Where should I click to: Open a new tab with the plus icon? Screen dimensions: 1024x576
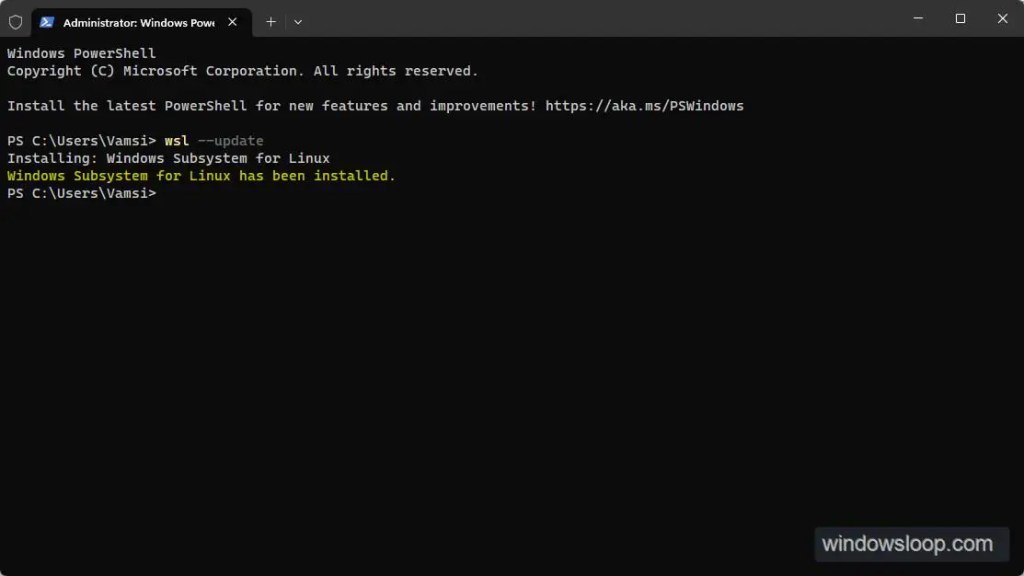[270, 22]
